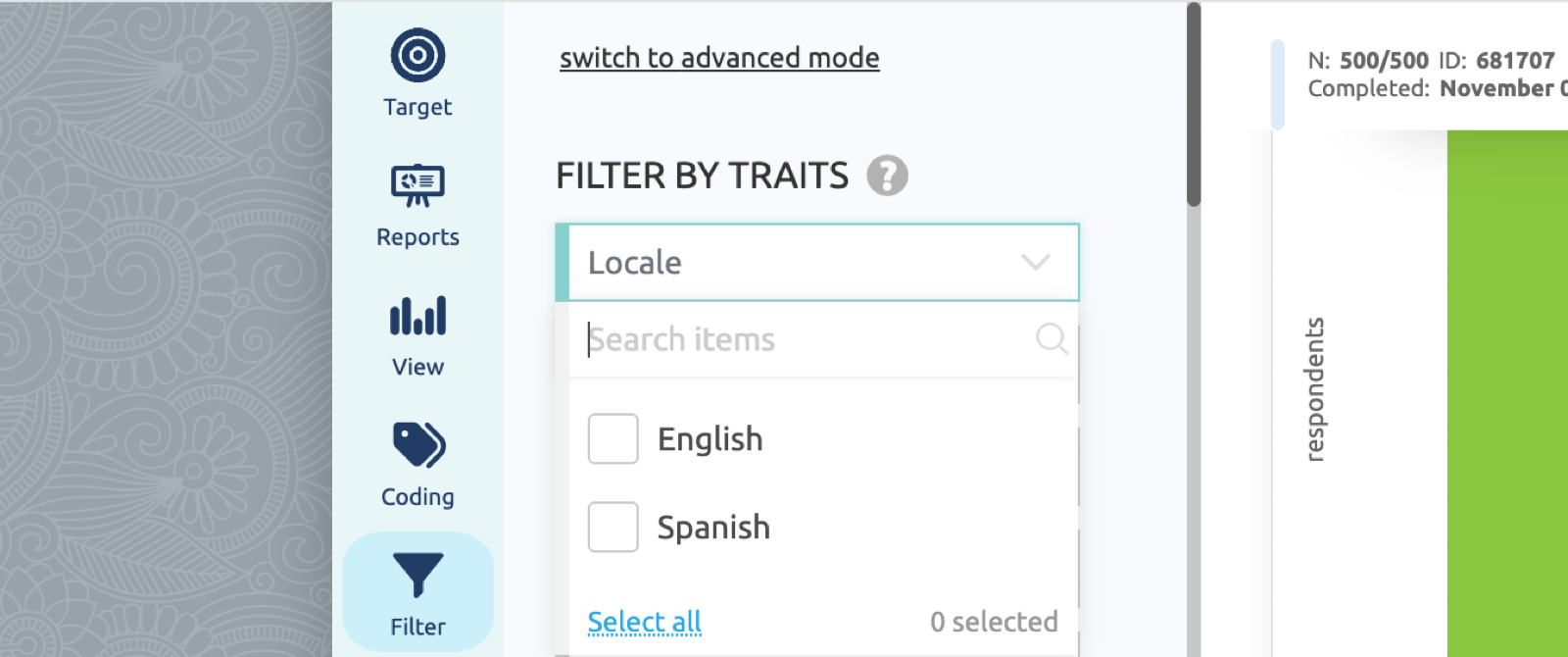Select the Filter funnel icon
Image resolution: width=1568 pixels, height=657 pixels.
tap(418, 575)
